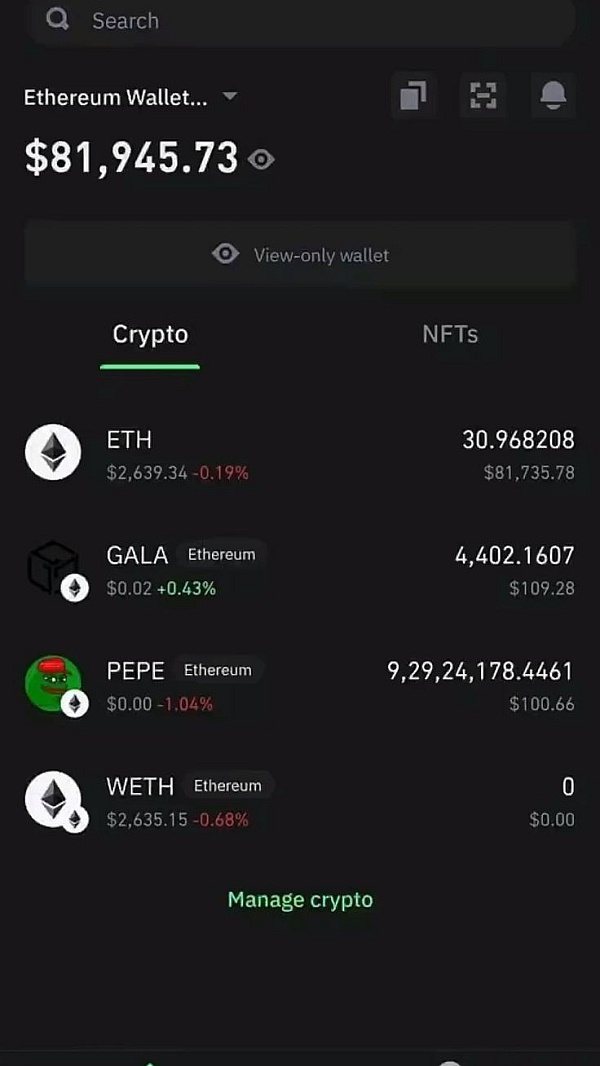Open the notifications bell
Image resolution: width=600 pixels, height=1066 pixels.
click(553, 96)
